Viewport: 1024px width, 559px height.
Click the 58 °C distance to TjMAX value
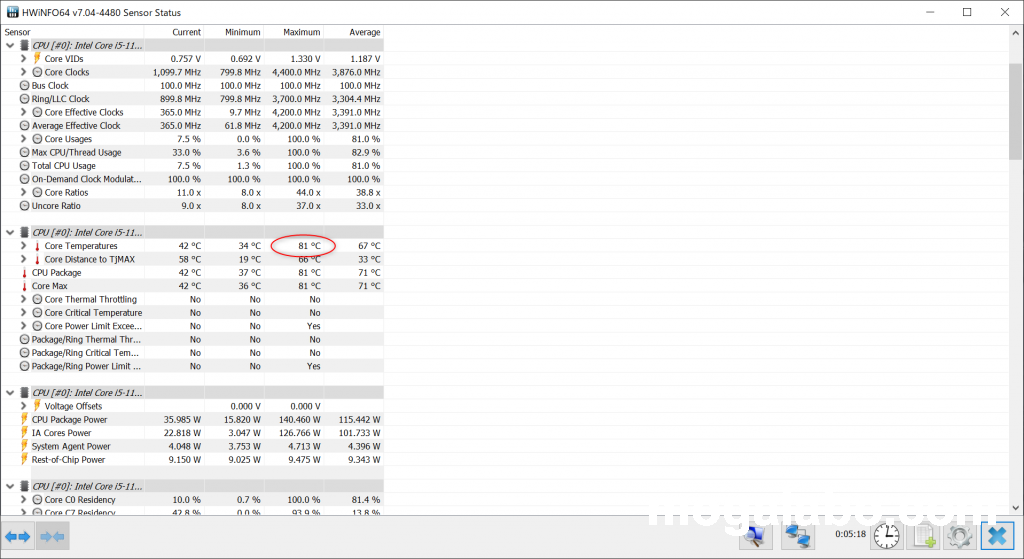click(190, 259)
